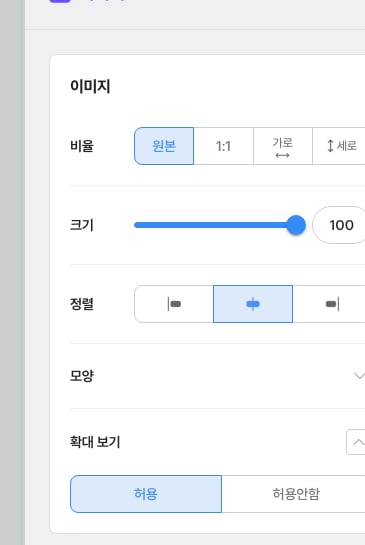Select 허용 for zoom view
This screenshot has height=545, width=365.
click(x=146, y=494)
